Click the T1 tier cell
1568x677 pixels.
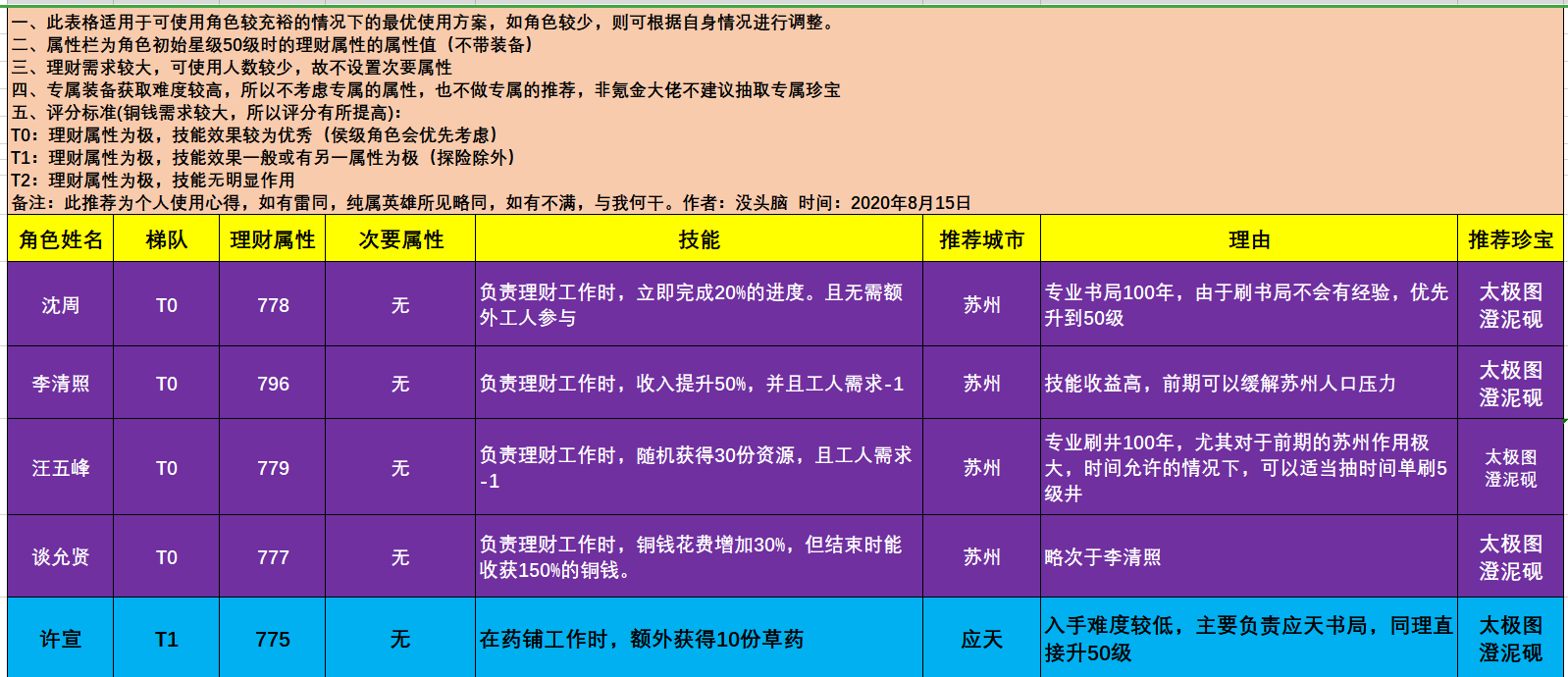click(x=167, y=639)
